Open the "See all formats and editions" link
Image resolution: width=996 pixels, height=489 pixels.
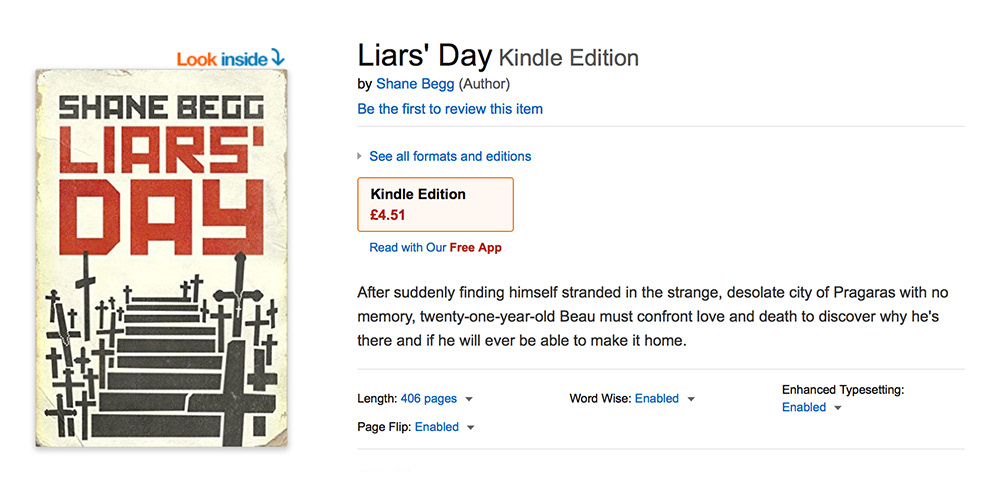pos(450,156)
